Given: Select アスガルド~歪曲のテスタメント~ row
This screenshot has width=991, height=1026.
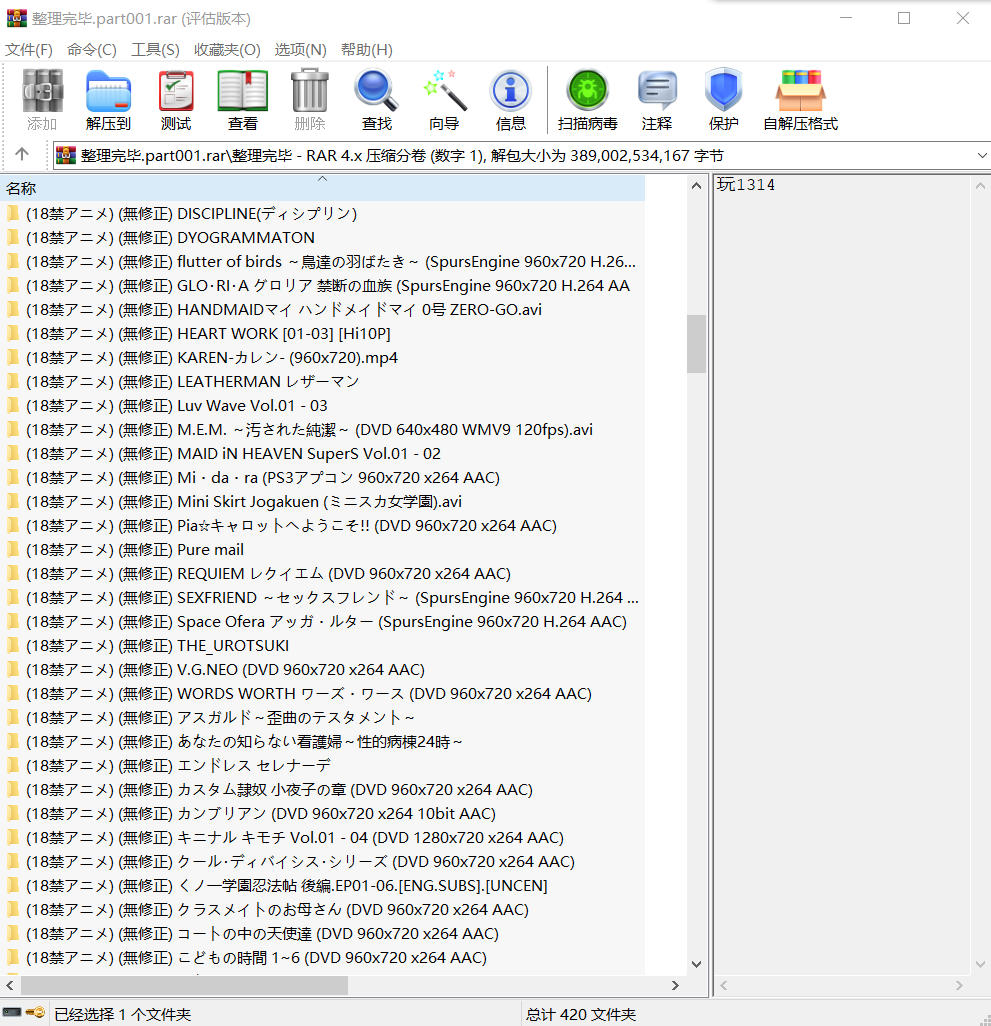Looking at the screenshot, I should pos(322,718).
